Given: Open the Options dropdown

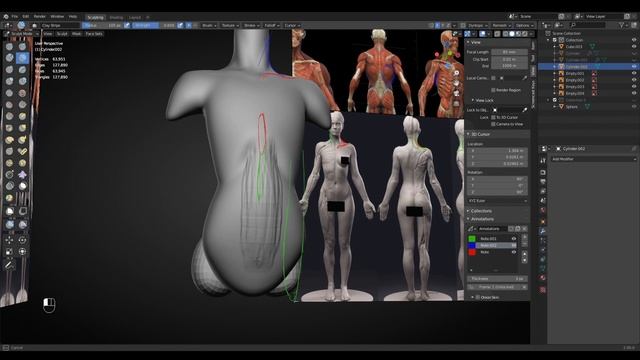Looking at the screenshot, I should point(524,25).
